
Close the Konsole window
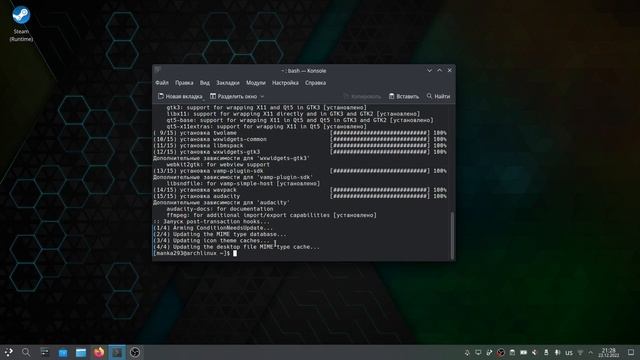(x=450, y=70)
